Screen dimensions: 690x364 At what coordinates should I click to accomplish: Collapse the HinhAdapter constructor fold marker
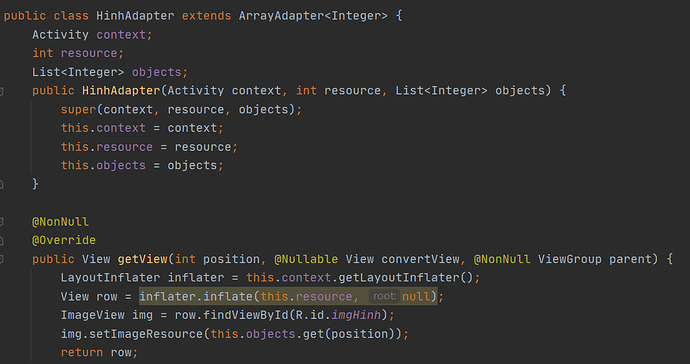click(1, 91)
